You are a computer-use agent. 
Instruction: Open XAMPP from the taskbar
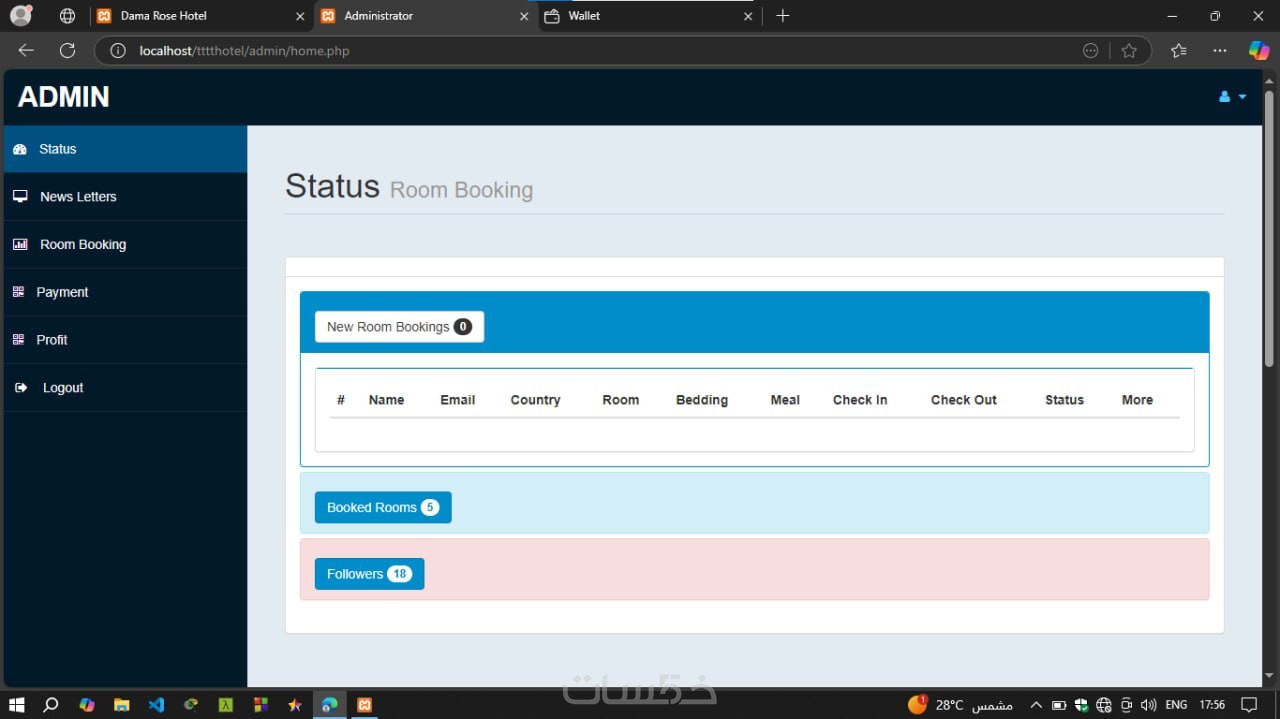[x=365, y=705]
